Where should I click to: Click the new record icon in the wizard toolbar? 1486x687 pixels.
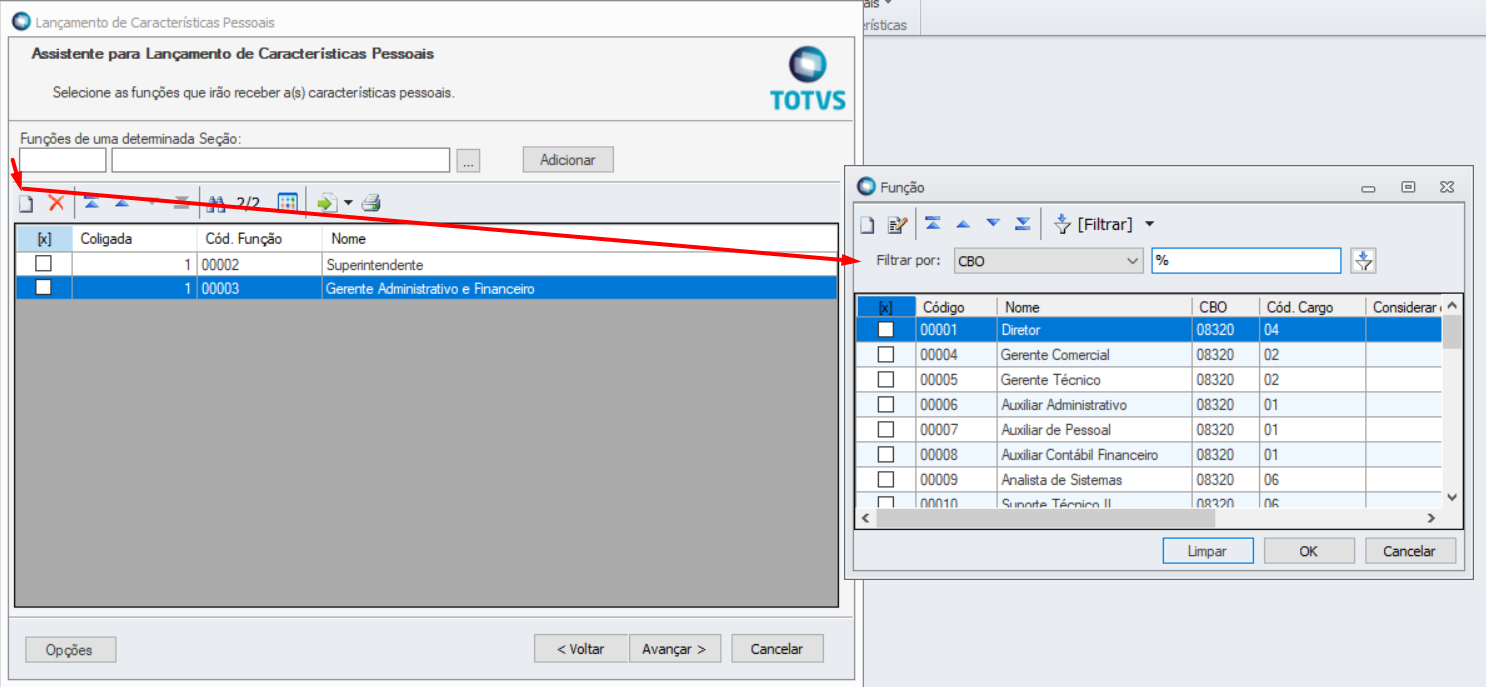(27, 204)
